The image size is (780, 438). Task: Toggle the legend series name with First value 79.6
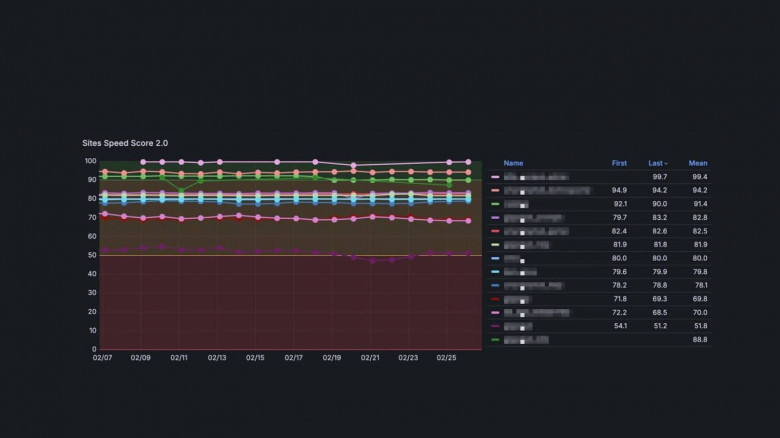point(520,272)
